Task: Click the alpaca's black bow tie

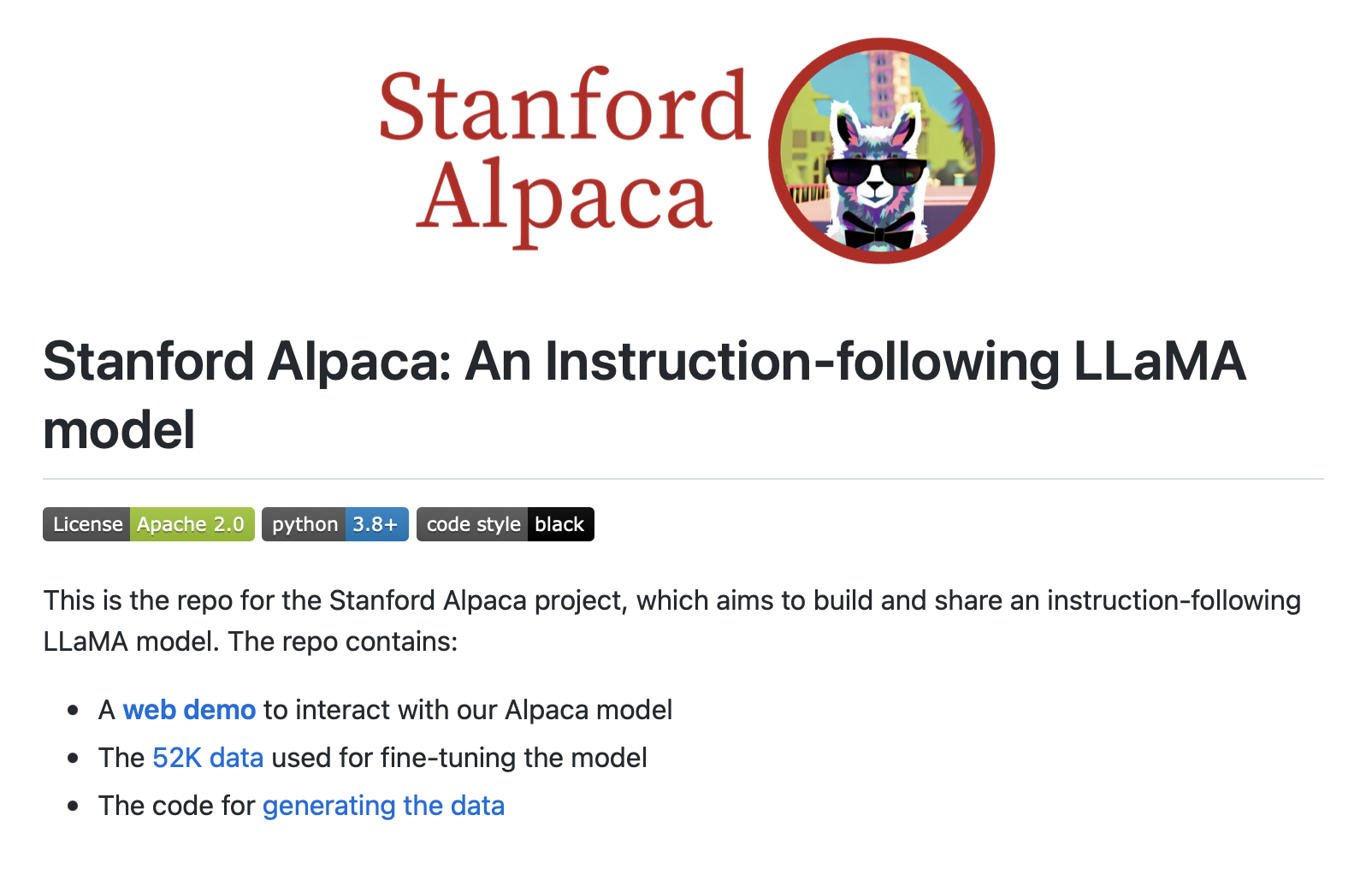Action: 878,231
